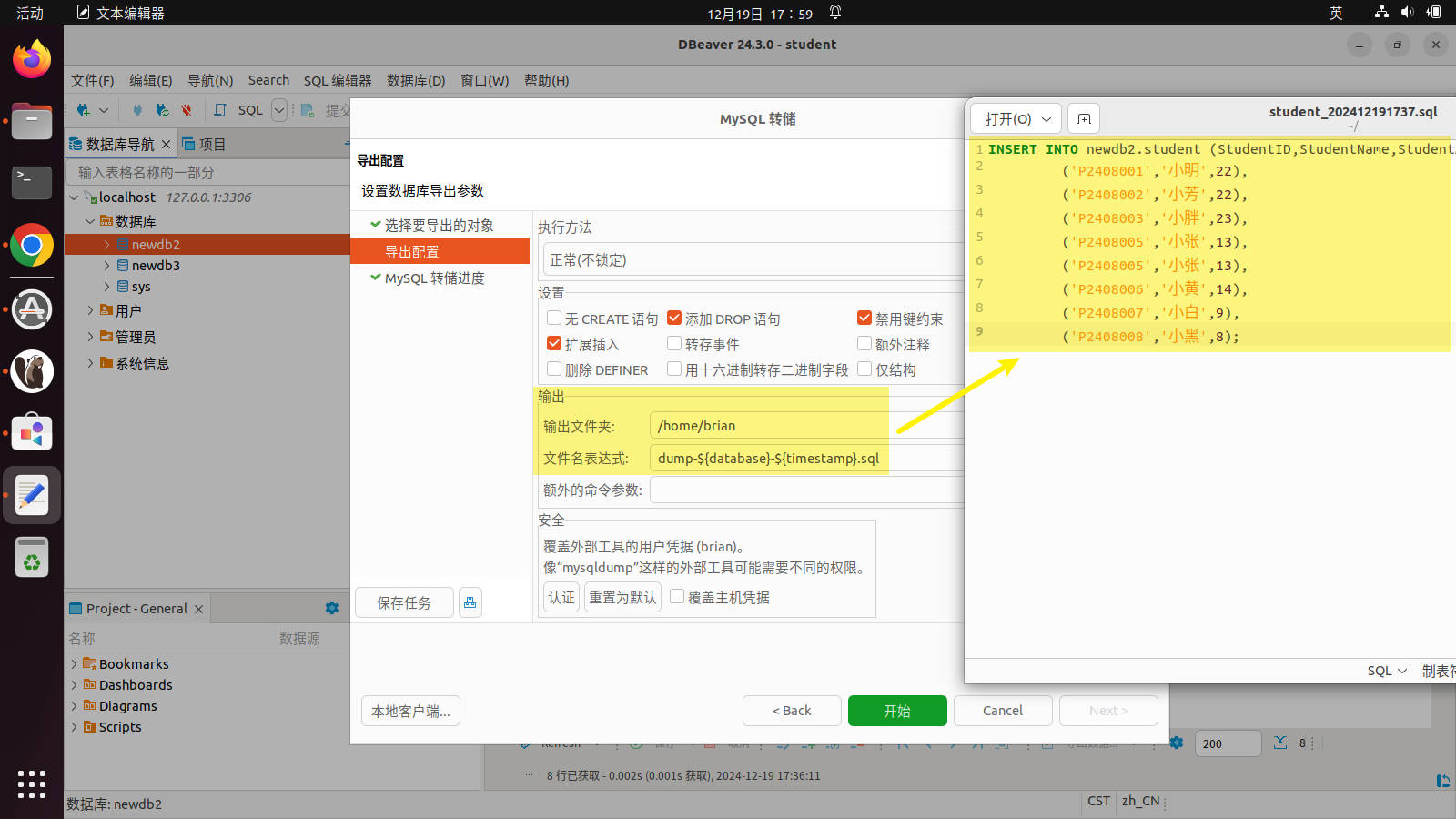
Task: Click the connect plug icon in toolbar
Action: click(137, 110)
